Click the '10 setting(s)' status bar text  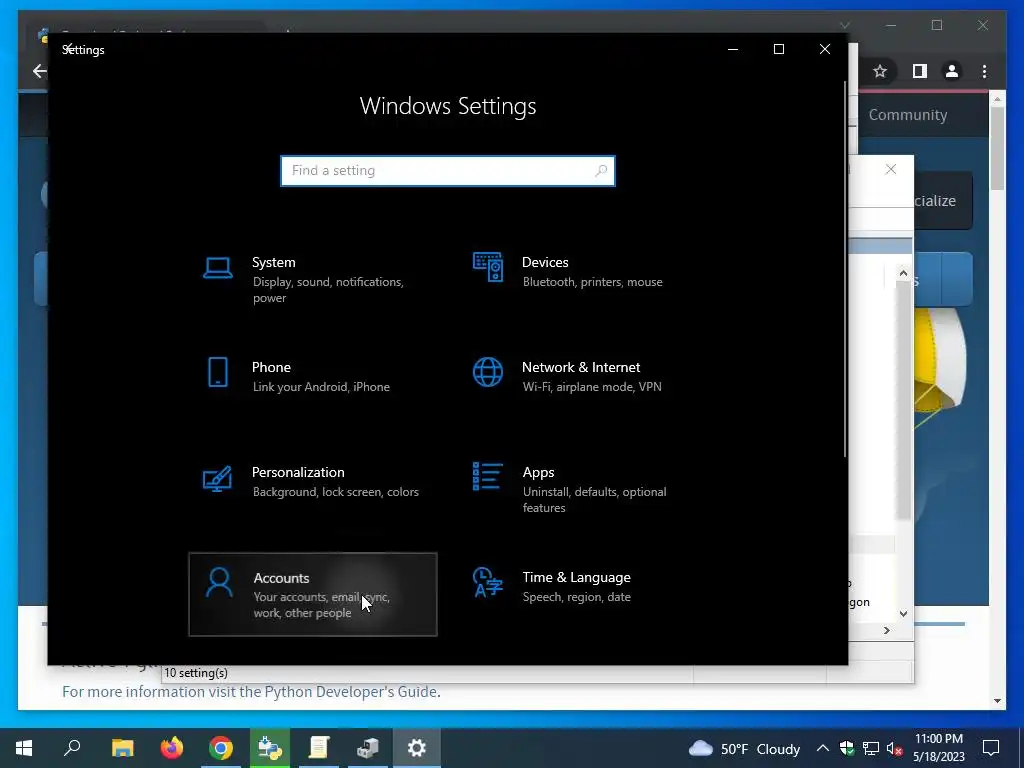coord(196,673)
